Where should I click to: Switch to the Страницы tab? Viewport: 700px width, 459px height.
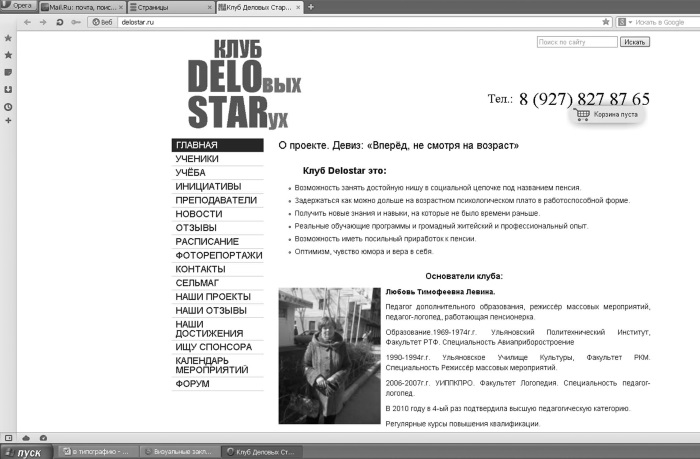[168, 7]
